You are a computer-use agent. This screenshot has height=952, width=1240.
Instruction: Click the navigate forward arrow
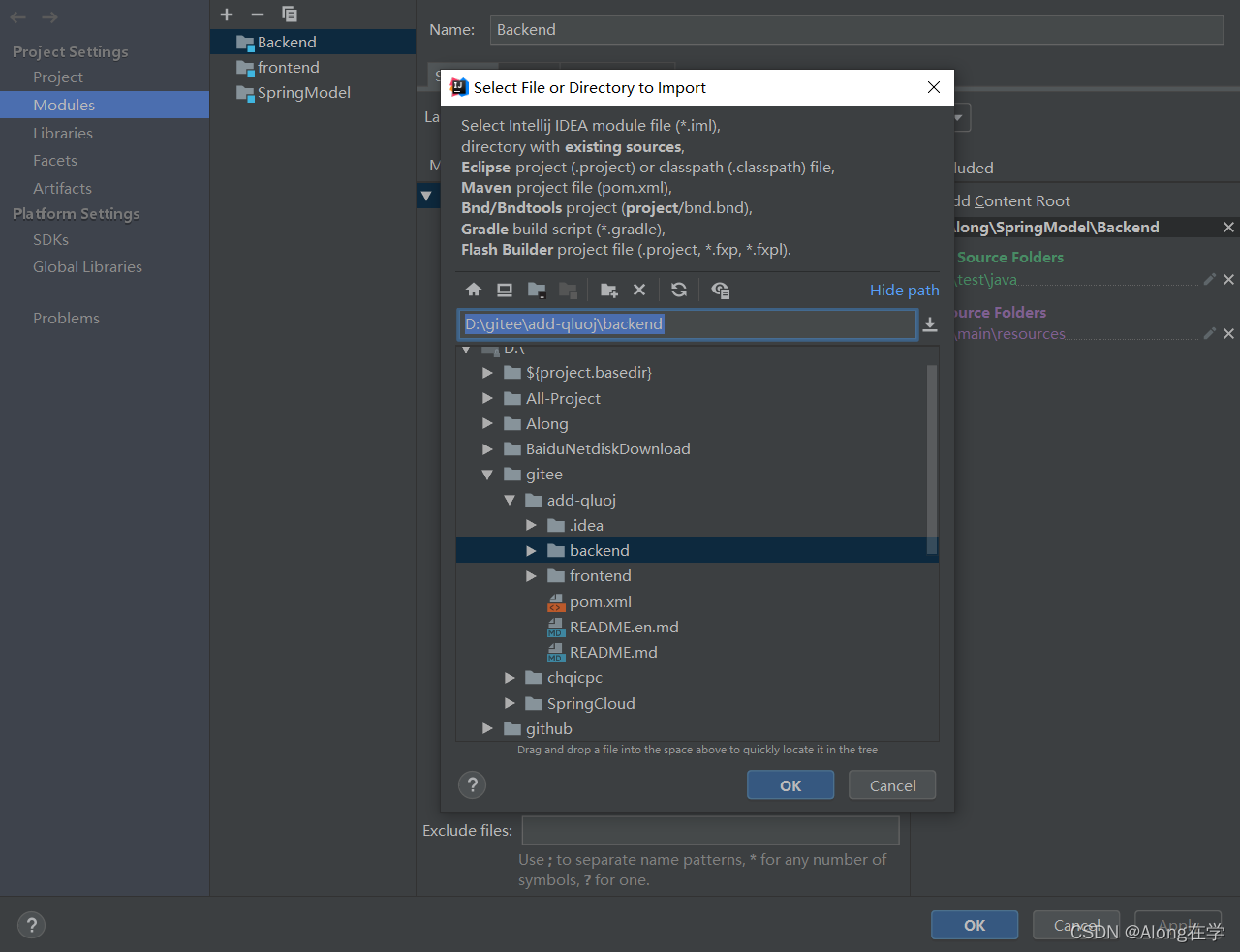click(x=49, y=17)
